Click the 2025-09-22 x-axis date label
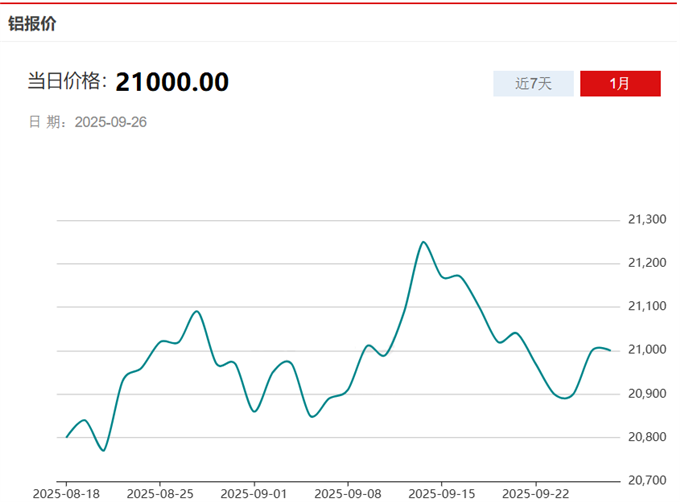The image size is (680, 502). [535, 493]
